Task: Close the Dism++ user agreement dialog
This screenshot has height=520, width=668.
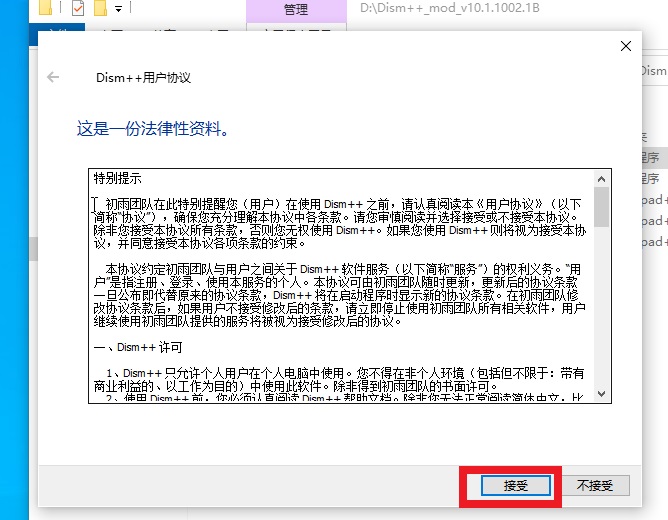Action: [x=626, y=46]
